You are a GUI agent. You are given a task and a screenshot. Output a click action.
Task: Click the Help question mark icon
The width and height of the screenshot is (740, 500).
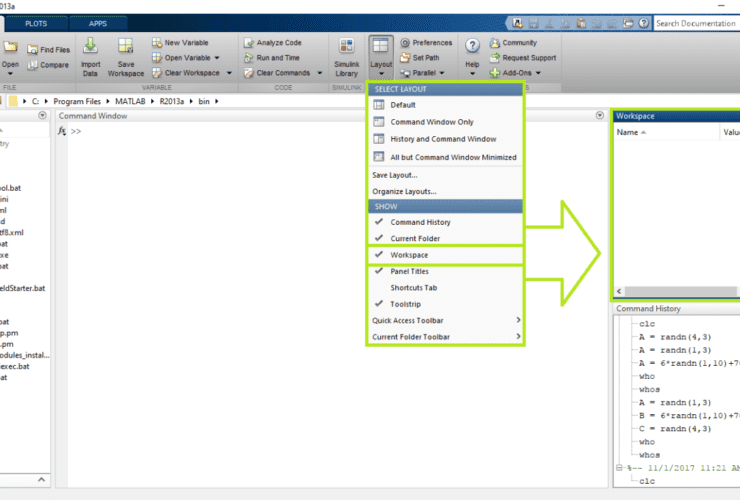pos(472,46)
